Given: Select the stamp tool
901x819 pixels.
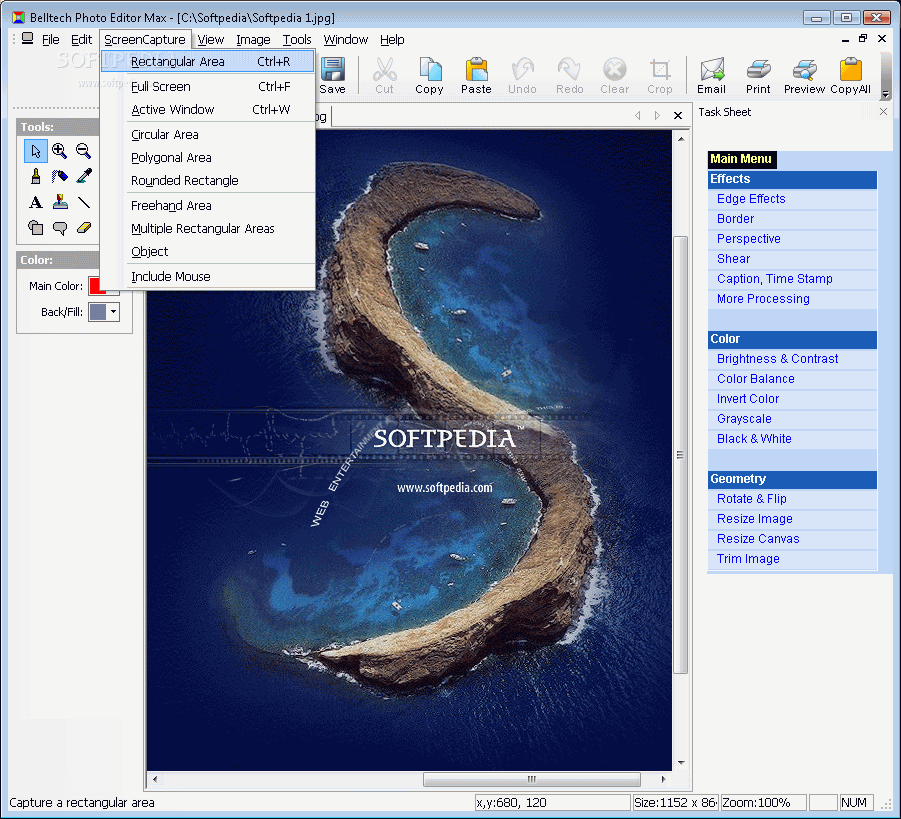Looking at the screenshot, I should 59,202.
